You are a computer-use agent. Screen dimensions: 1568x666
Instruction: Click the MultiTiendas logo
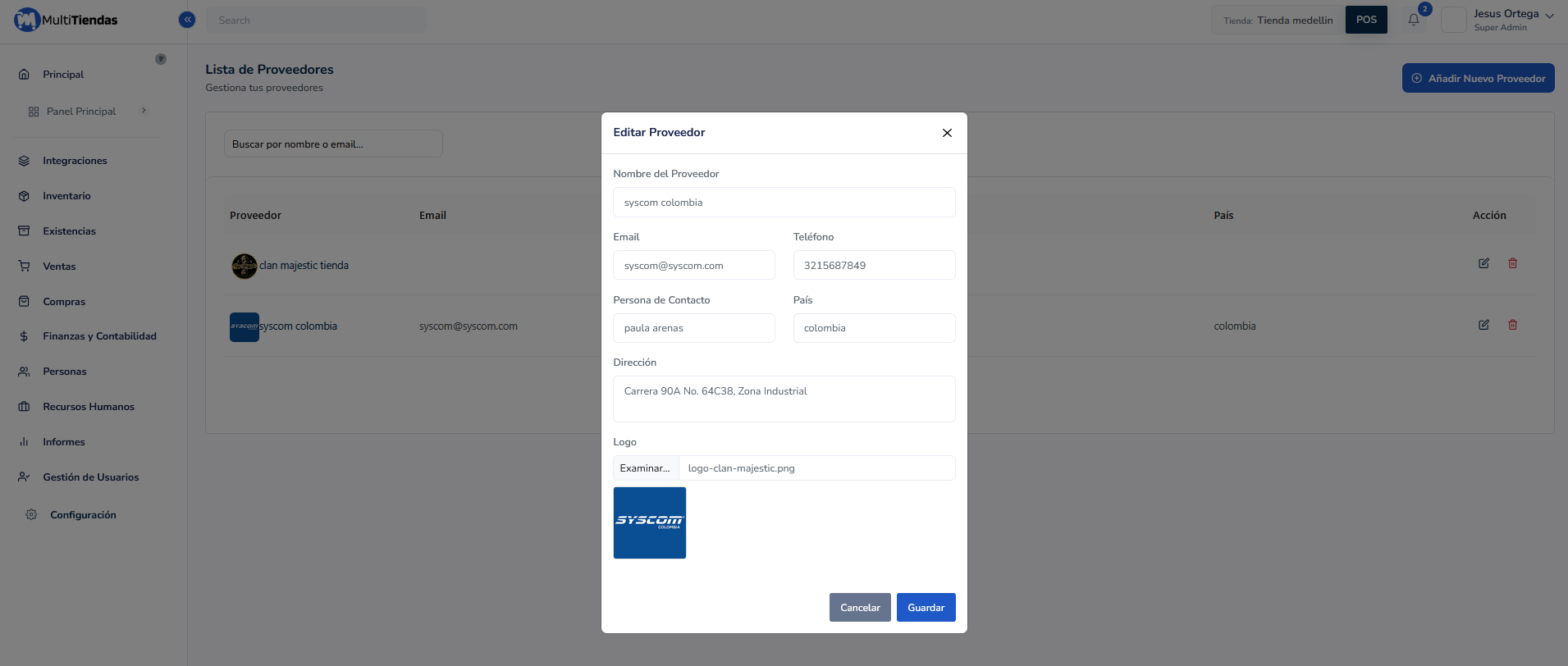(66, 20)
